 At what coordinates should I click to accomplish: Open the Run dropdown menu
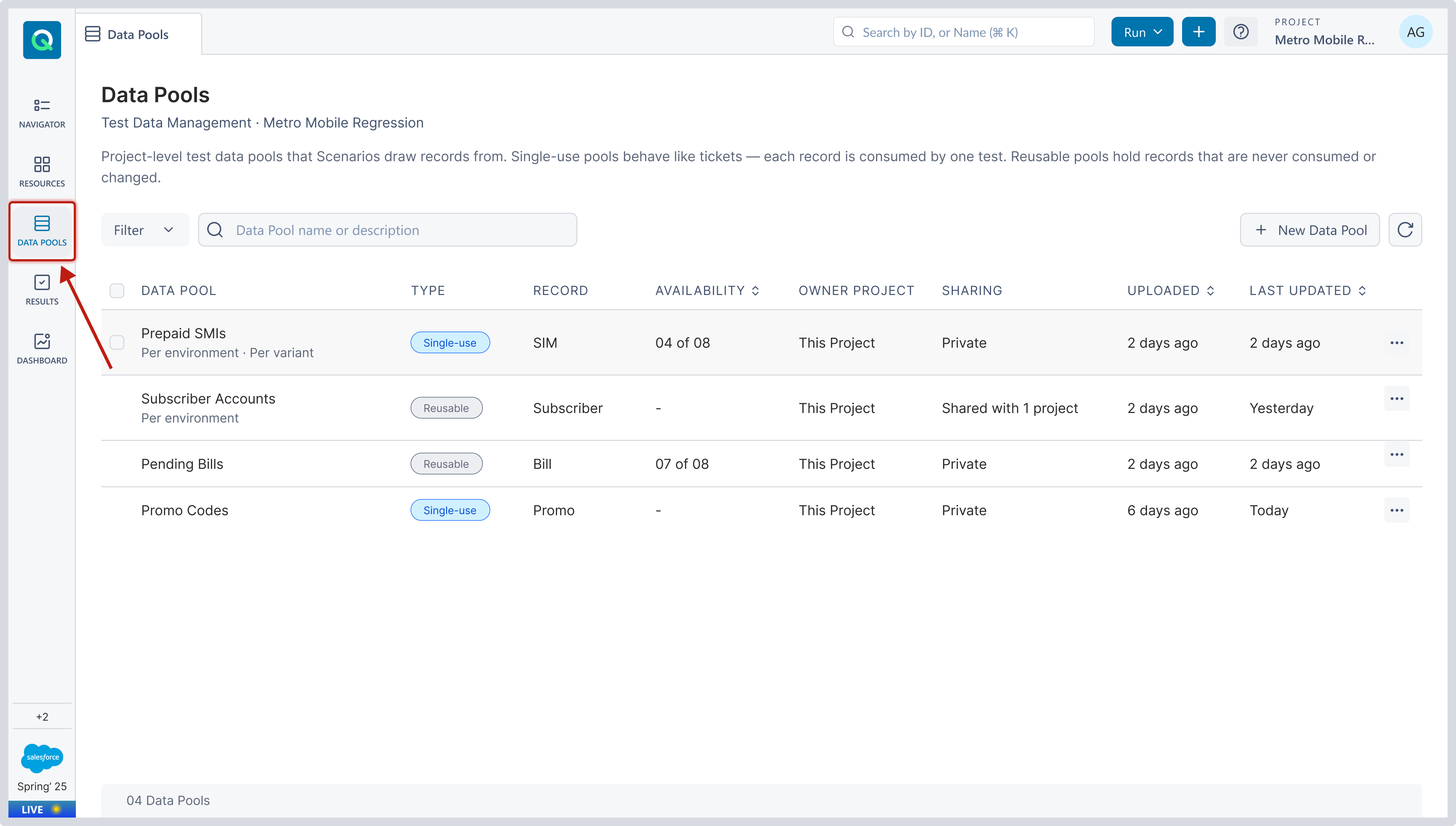tap(1142, 32)
